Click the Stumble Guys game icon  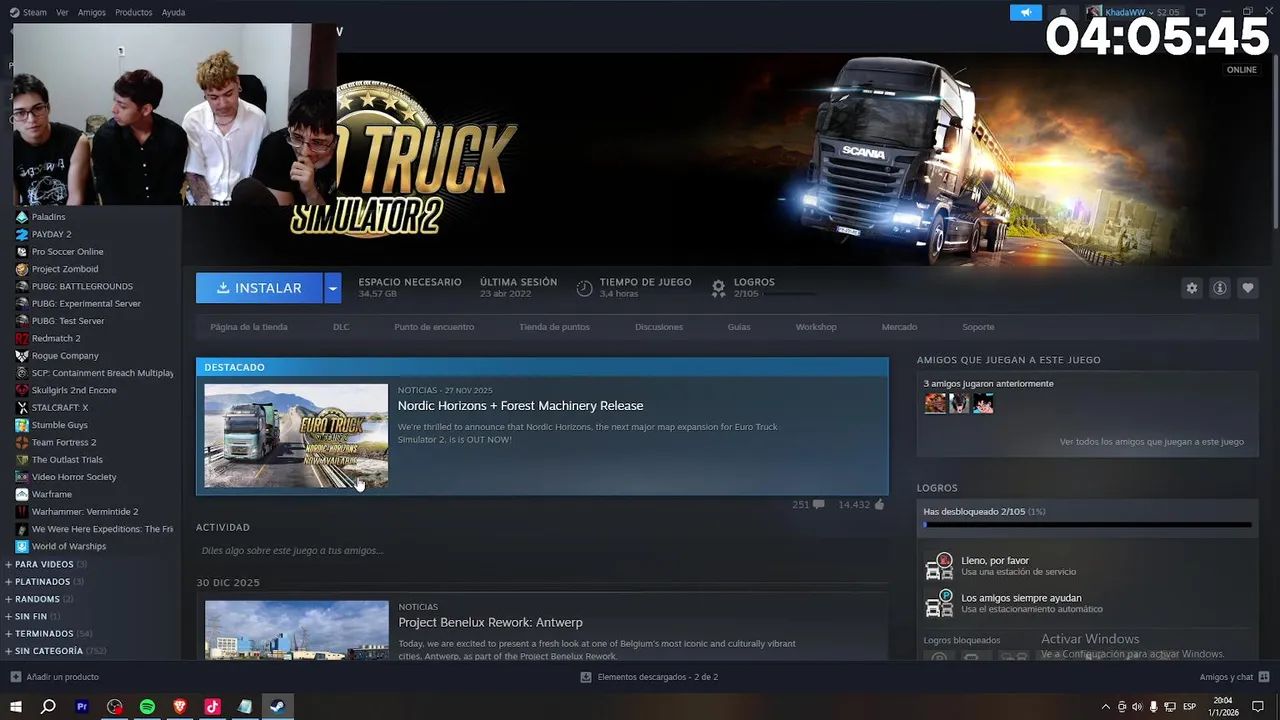22,425
